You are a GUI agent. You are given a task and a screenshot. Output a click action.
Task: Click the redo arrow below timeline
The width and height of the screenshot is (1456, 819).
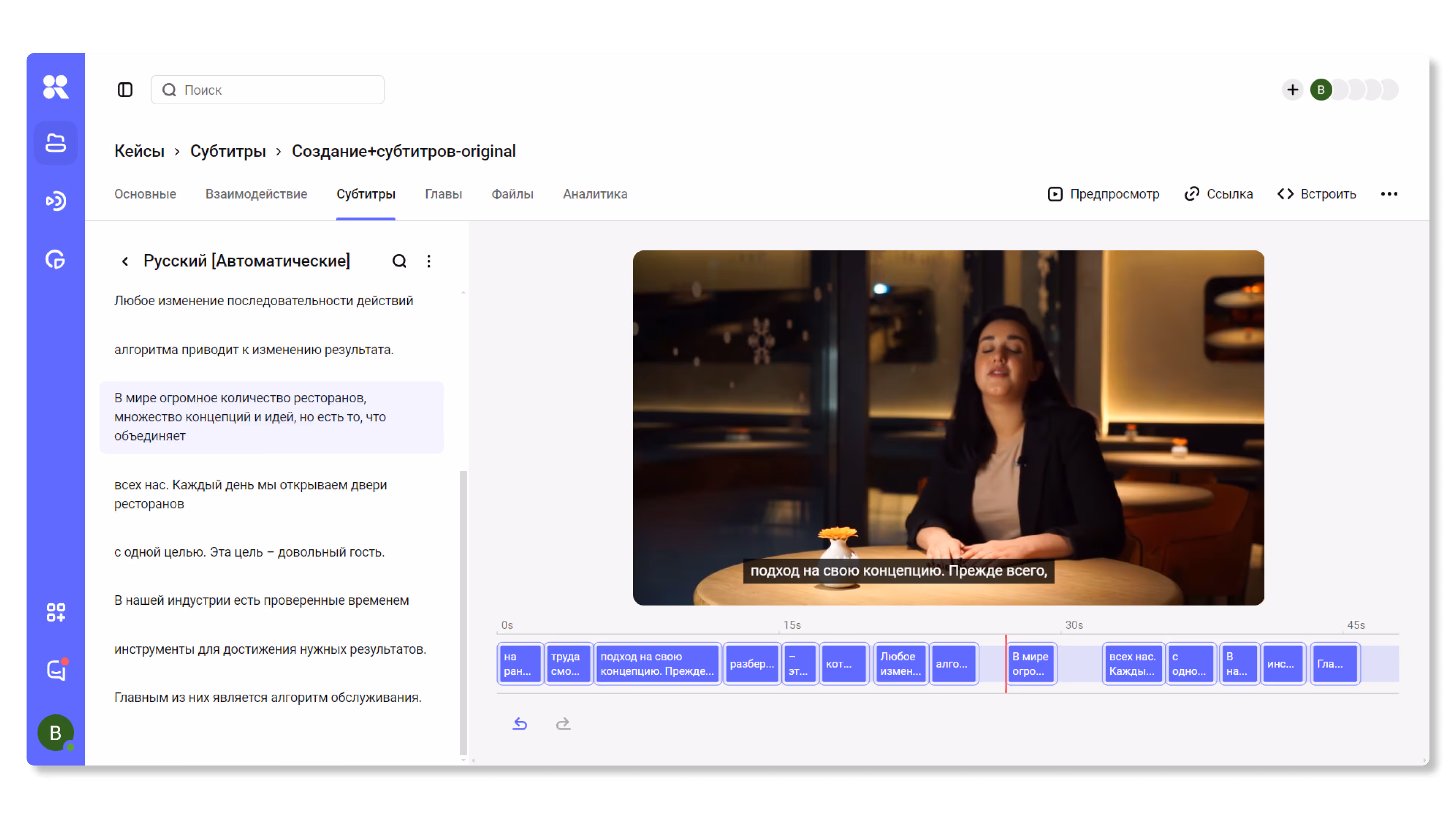563,724
